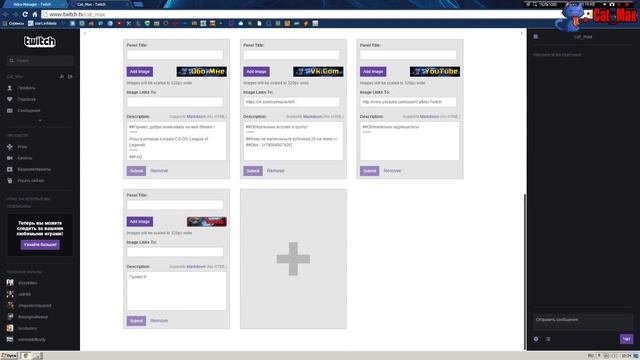Open the Markdown link in the Обо Мне panel
The height and width of the screenshot is (360, 640).
pos(196,117)
